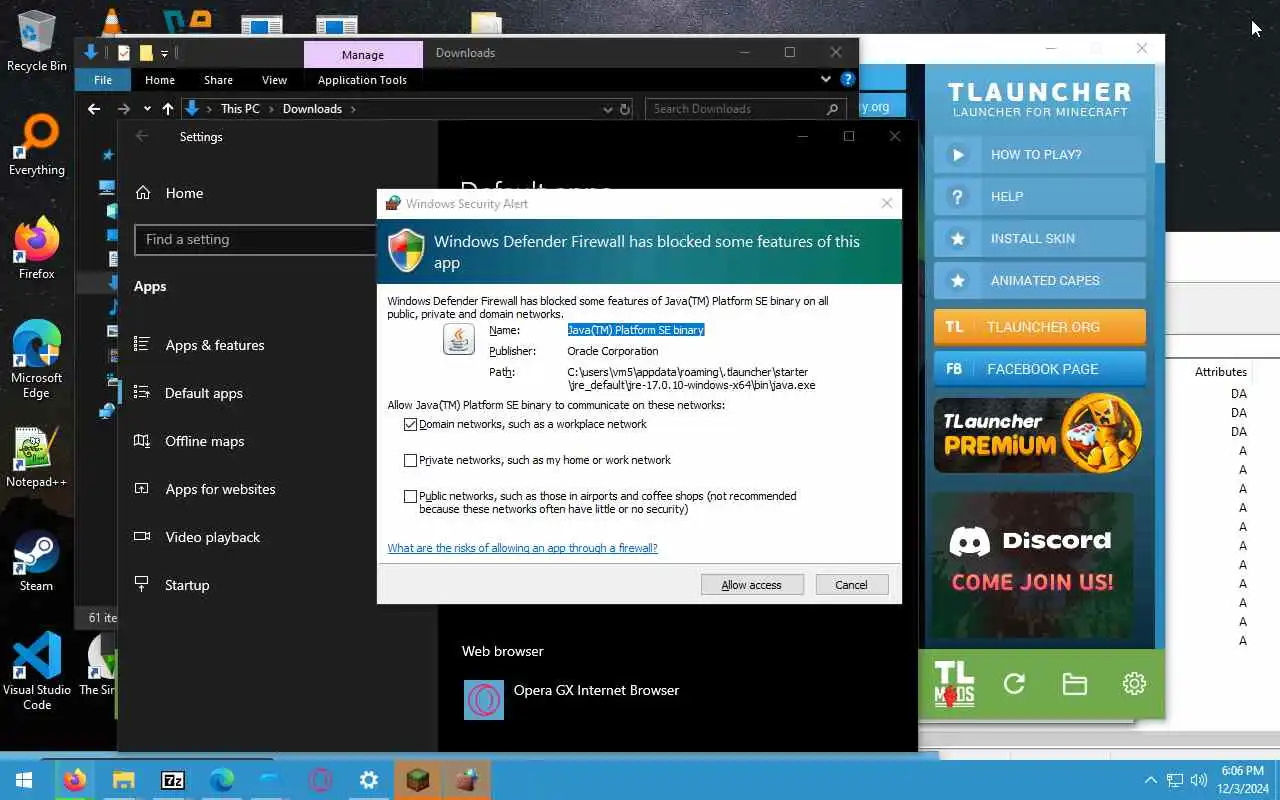Click Explorer back arrow

(x=94, y=109)
